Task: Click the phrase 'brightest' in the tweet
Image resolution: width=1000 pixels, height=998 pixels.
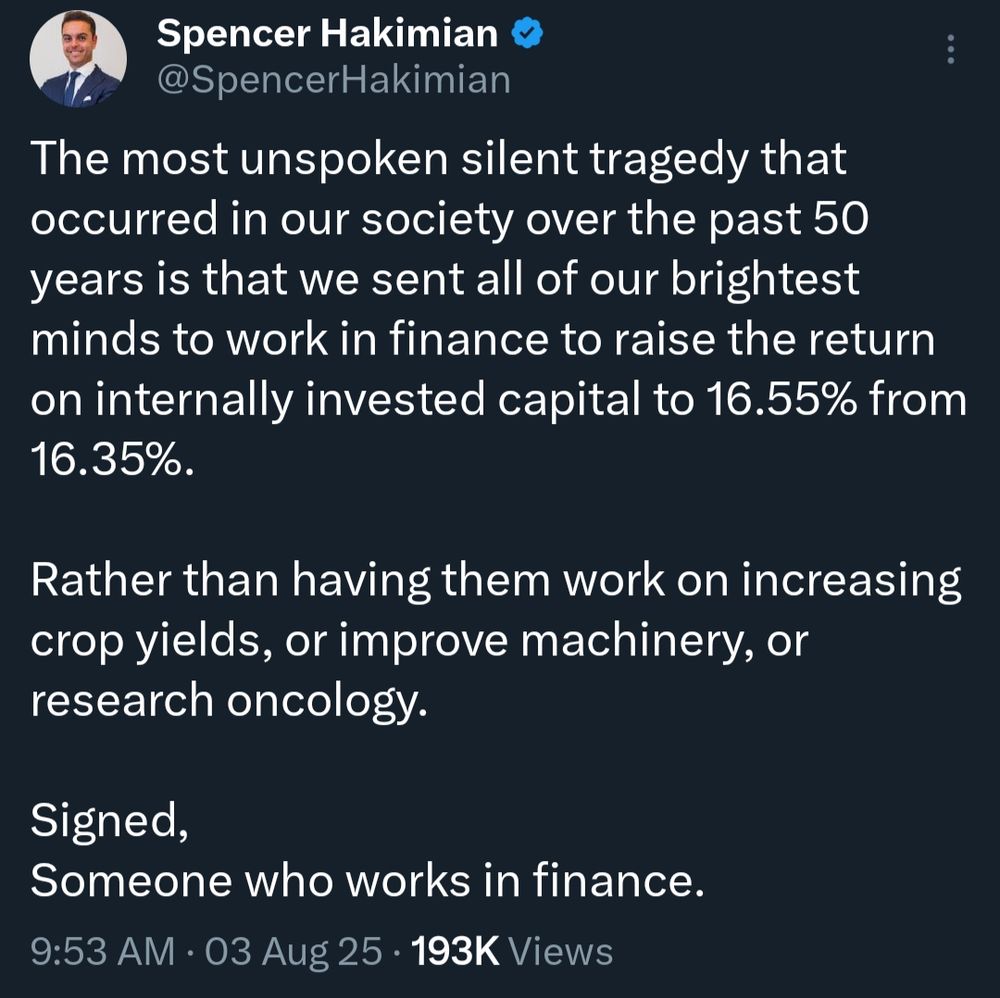Action: 765,279
